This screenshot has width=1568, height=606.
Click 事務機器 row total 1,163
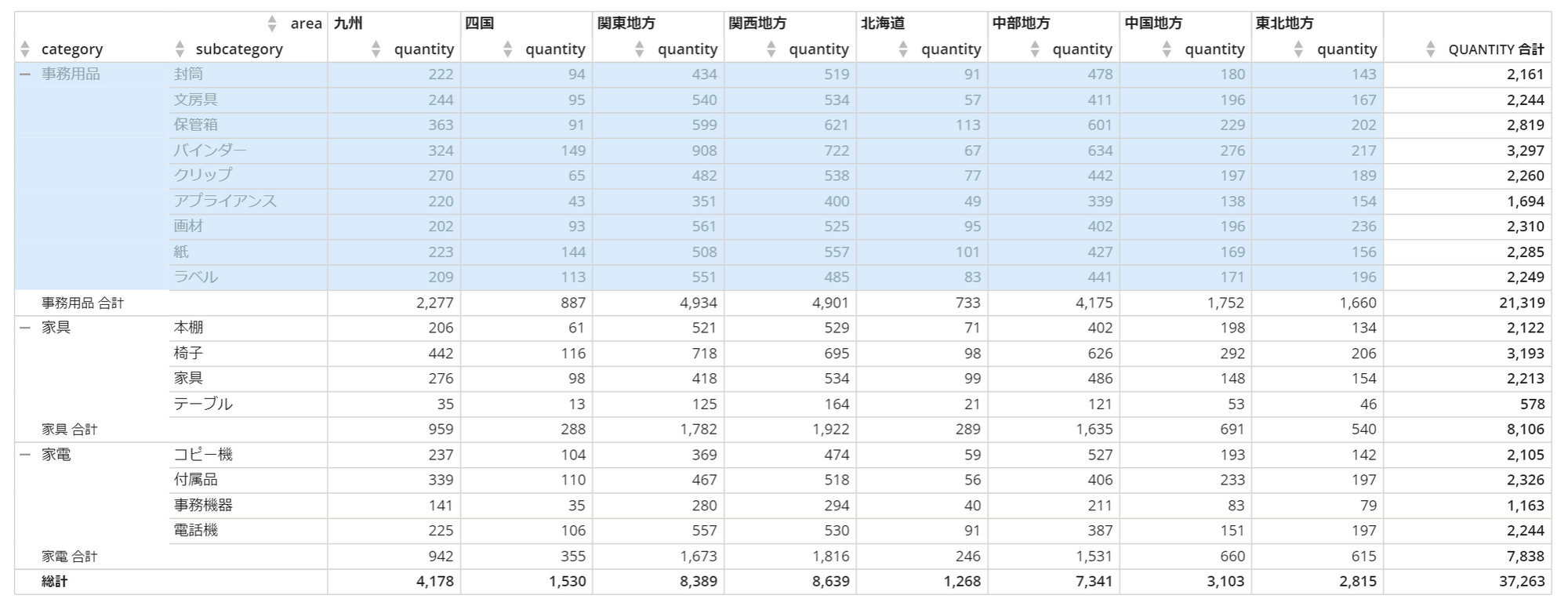coord(1525,506)
